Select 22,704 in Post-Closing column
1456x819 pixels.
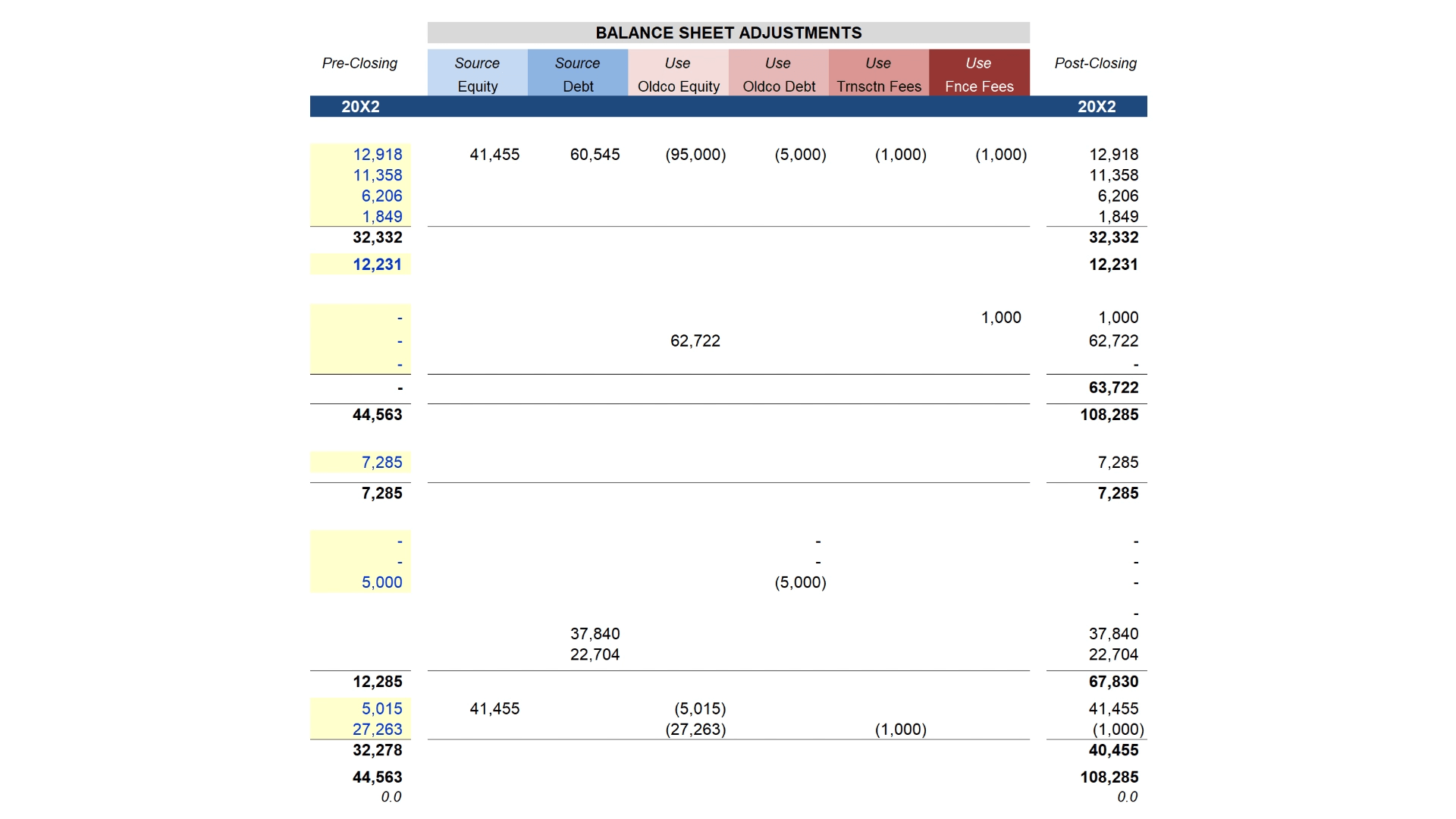pos(1113,654)
